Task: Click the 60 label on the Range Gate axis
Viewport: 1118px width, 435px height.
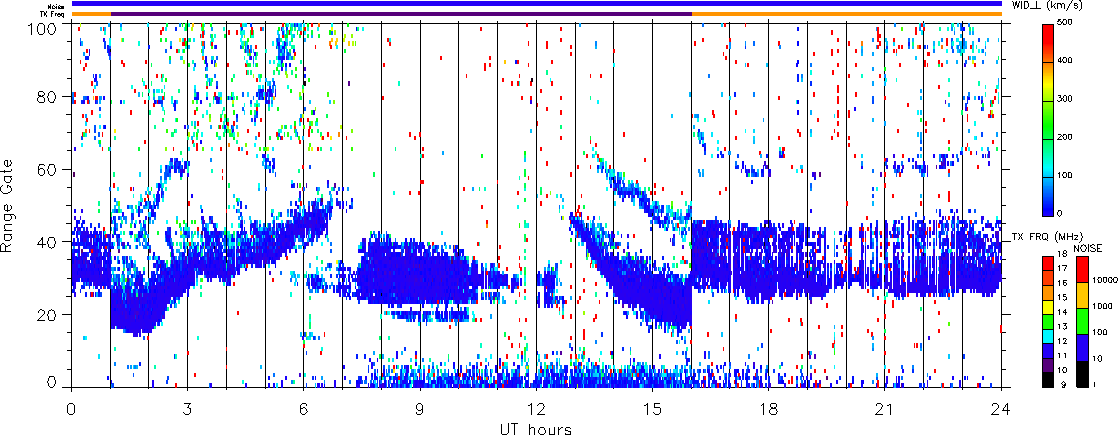Action: (x=56, y=169)
